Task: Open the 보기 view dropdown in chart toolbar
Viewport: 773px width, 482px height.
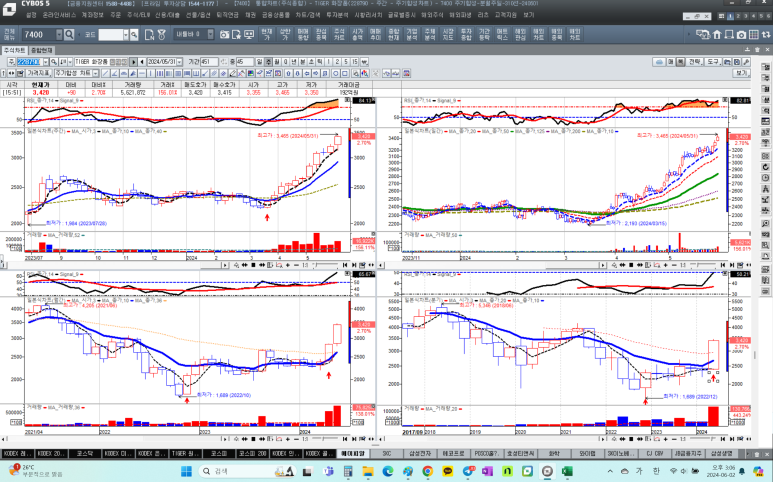Action: (x=741, y=73)
